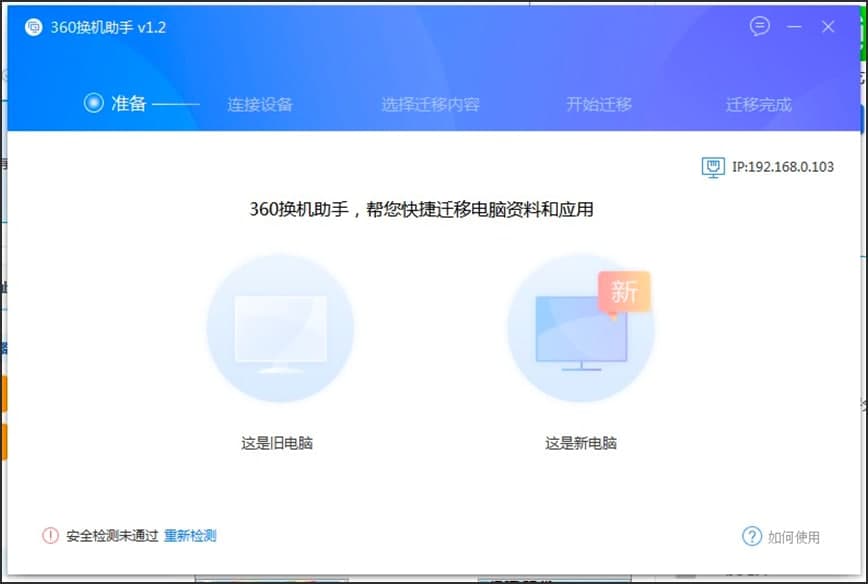The width and height of the screenshot is (868, 584).
Task: Close the 360换机助手 window
Action: (828, 27)
